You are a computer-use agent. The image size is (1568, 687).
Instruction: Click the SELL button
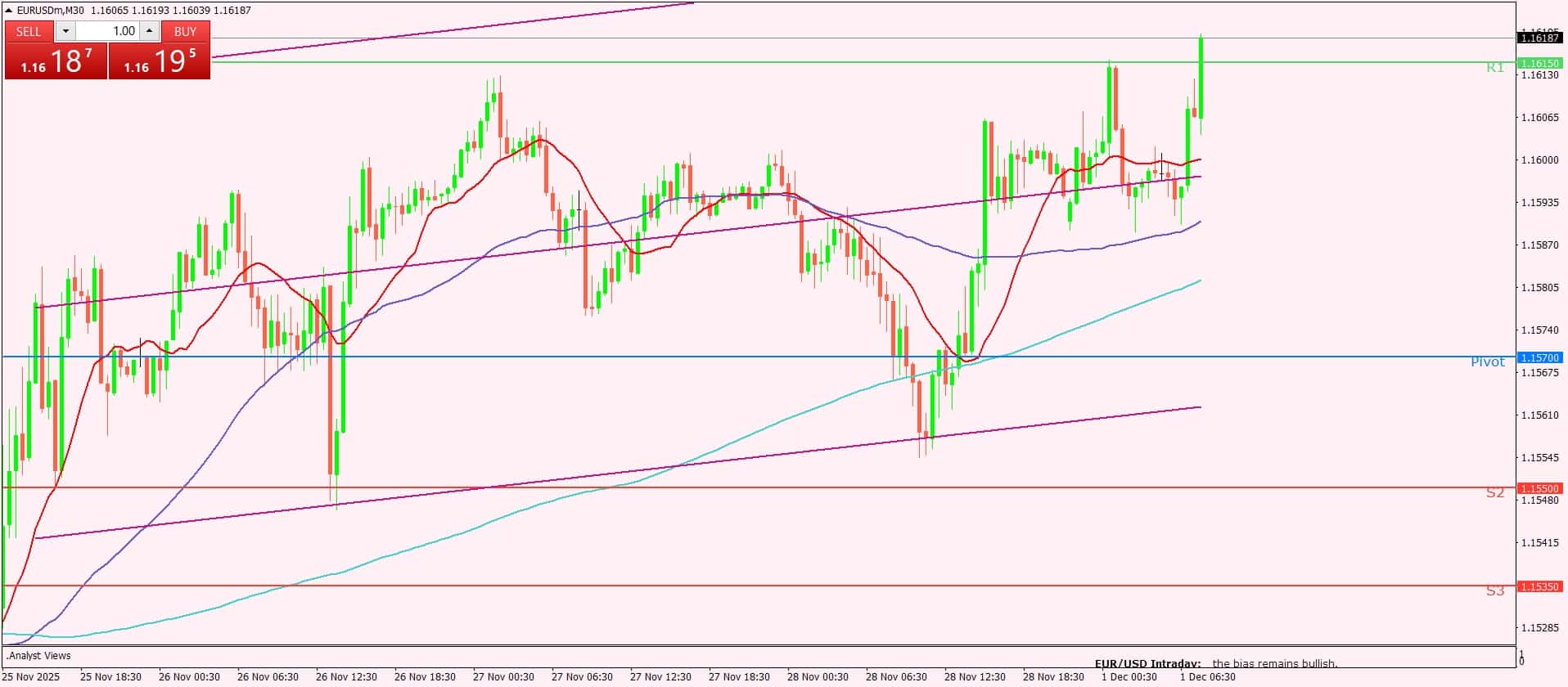pyautogui.click(x=29, y=31)
